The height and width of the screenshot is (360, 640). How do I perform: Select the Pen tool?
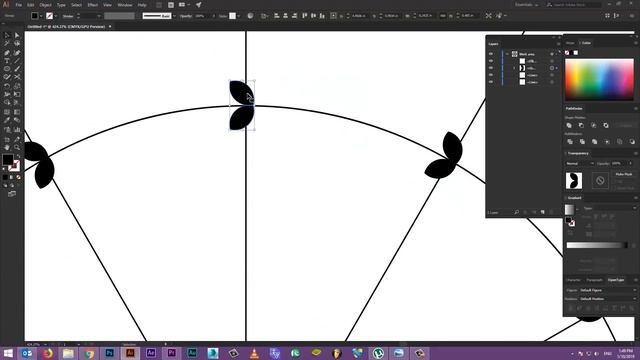click(7, 53)
